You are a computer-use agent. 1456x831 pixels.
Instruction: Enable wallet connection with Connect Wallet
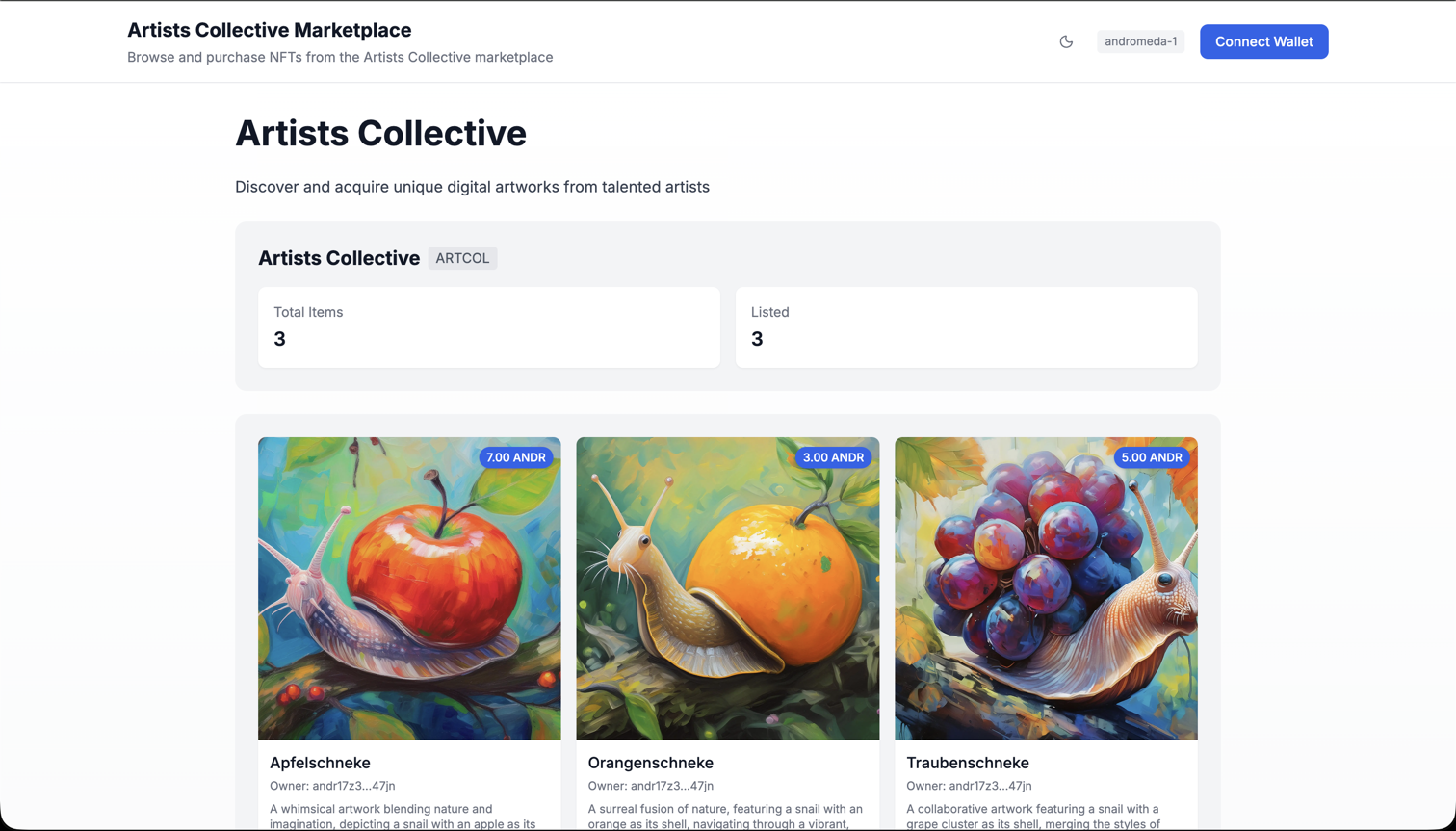(1263, 41)
